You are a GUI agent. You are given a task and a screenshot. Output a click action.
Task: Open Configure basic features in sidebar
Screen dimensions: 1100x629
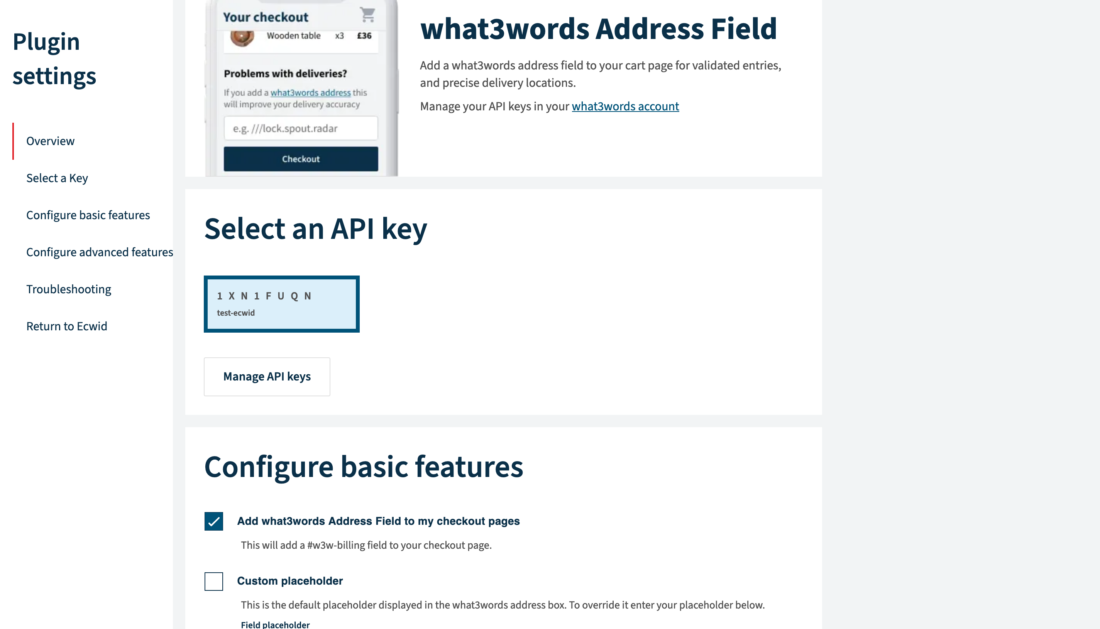coord(88,215)
